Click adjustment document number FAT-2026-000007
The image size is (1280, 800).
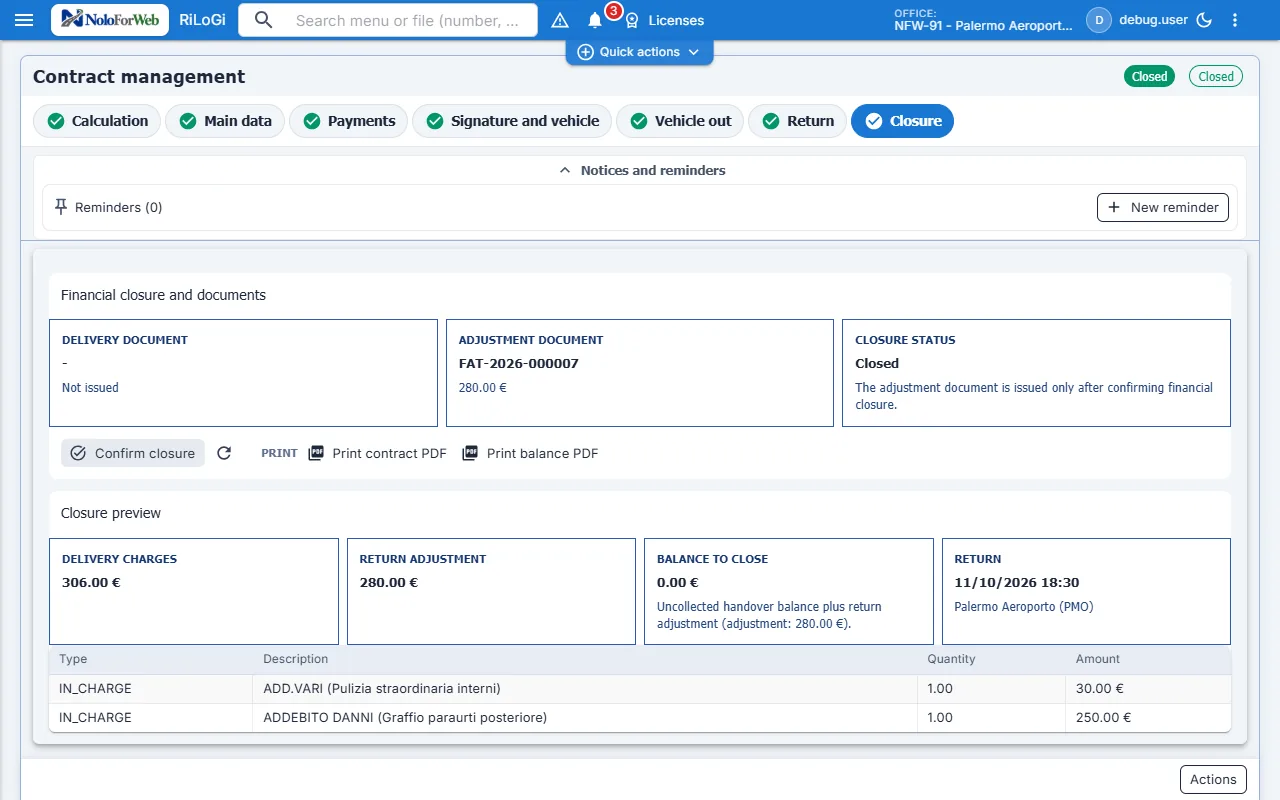[519, 364]
